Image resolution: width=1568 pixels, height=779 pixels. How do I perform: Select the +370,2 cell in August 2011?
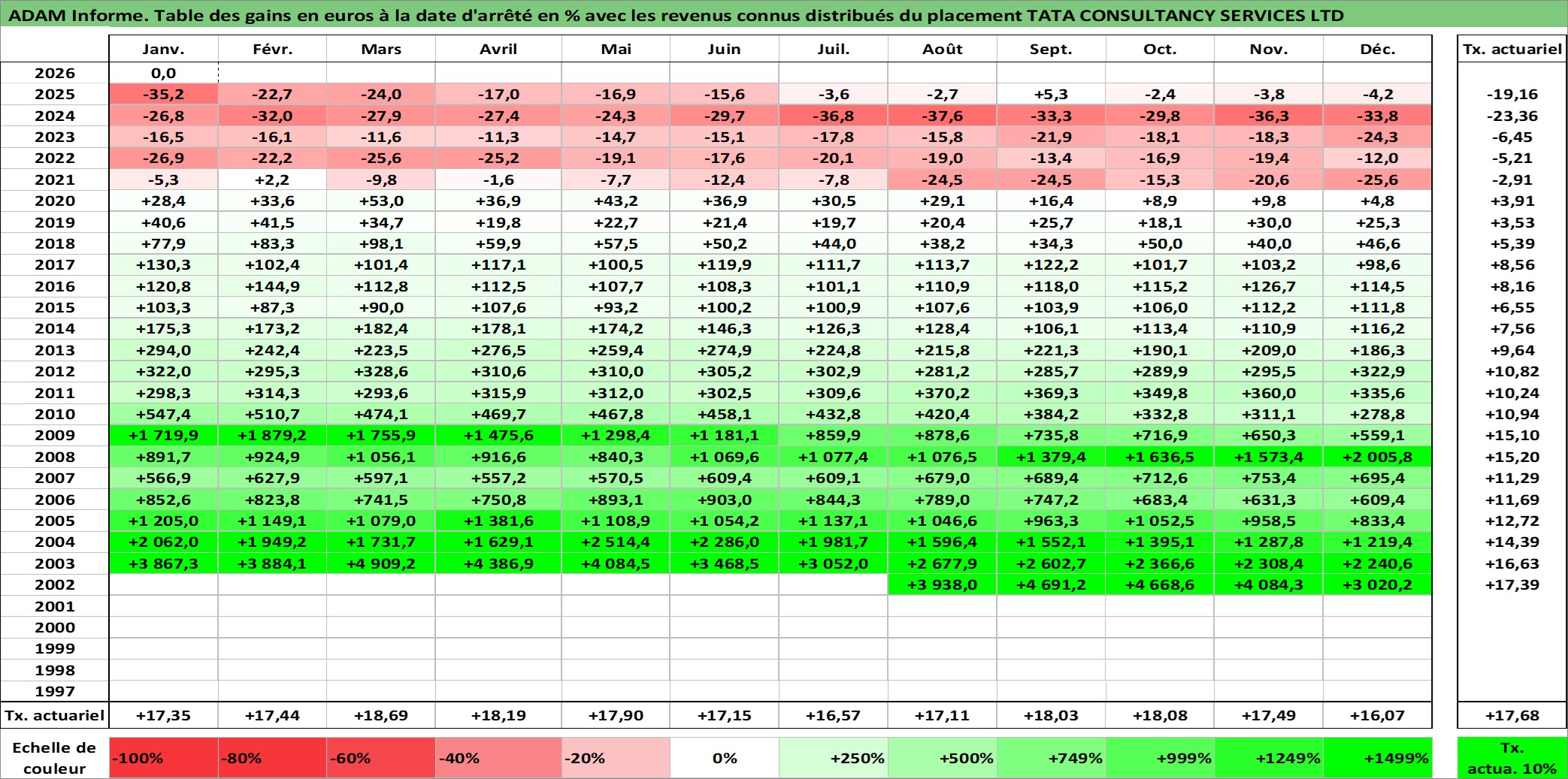[x=943, y=393]
